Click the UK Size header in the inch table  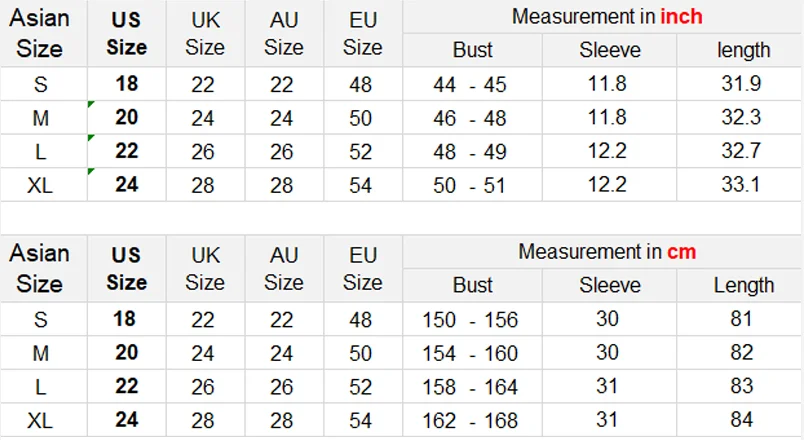[x=205, y=34]
